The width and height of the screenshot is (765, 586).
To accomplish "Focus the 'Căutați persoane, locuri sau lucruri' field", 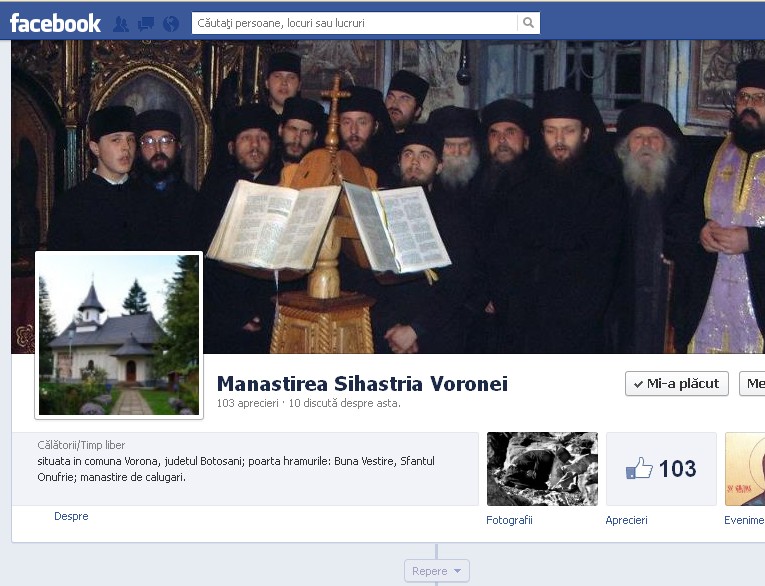I will (355, 22).
